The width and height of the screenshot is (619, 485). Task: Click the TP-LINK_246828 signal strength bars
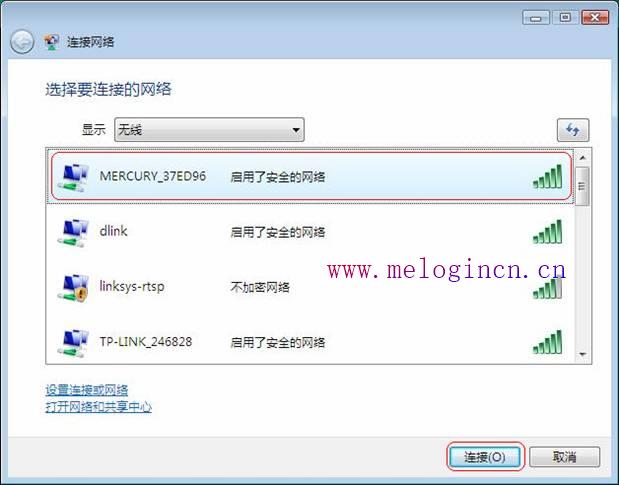[547, 342]
